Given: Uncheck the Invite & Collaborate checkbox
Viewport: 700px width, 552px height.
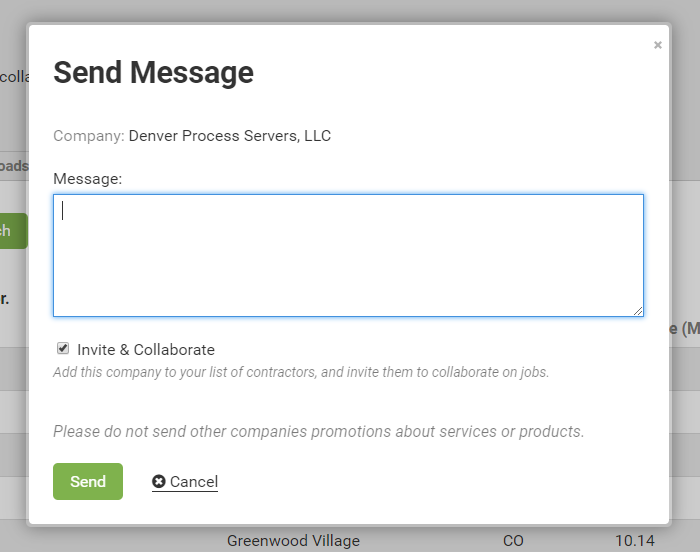Looking at the screenshot, I should (x=63, y=349).
